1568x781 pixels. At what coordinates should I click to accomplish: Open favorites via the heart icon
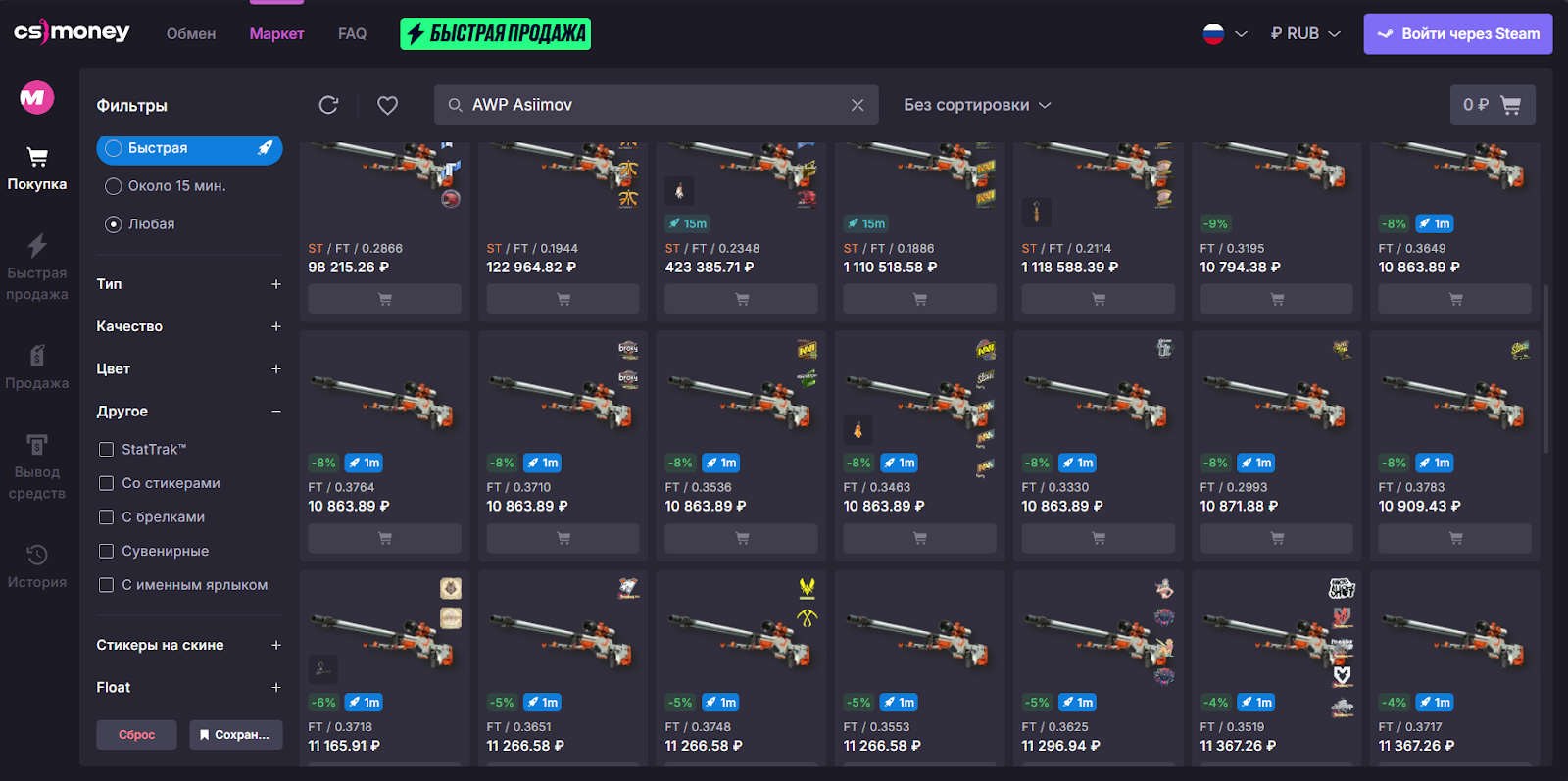(388, 105)
